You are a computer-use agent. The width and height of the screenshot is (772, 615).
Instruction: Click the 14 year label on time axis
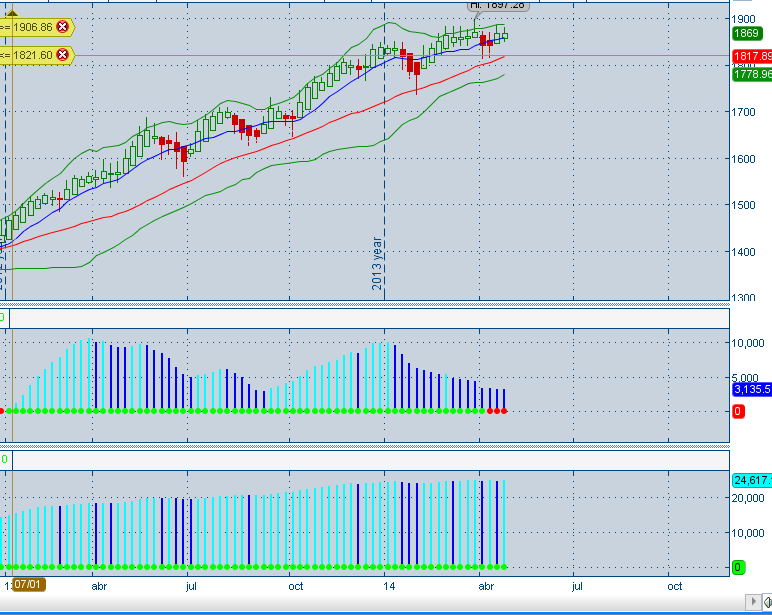(x=389, y=586)
